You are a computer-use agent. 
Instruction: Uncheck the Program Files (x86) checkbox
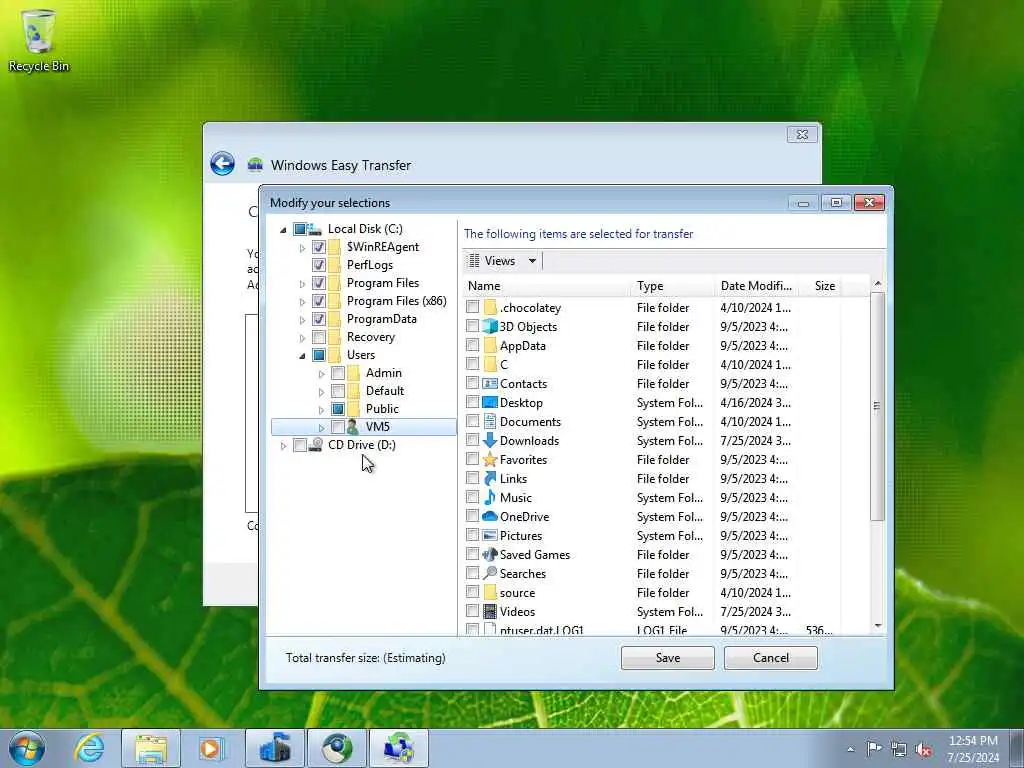pos(319,301)
